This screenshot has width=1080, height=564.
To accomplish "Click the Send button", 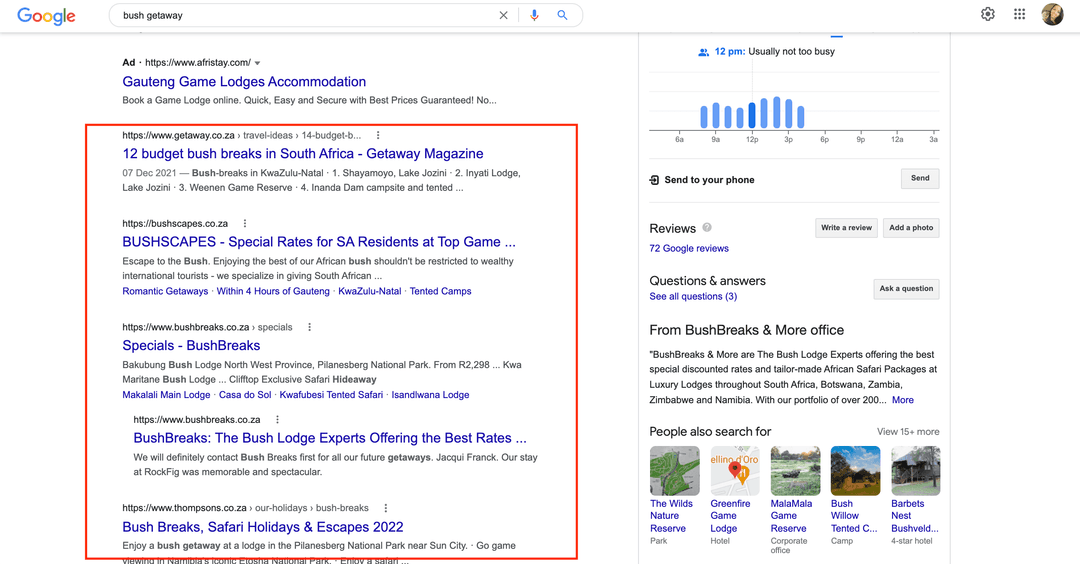I will pos(920,178).
